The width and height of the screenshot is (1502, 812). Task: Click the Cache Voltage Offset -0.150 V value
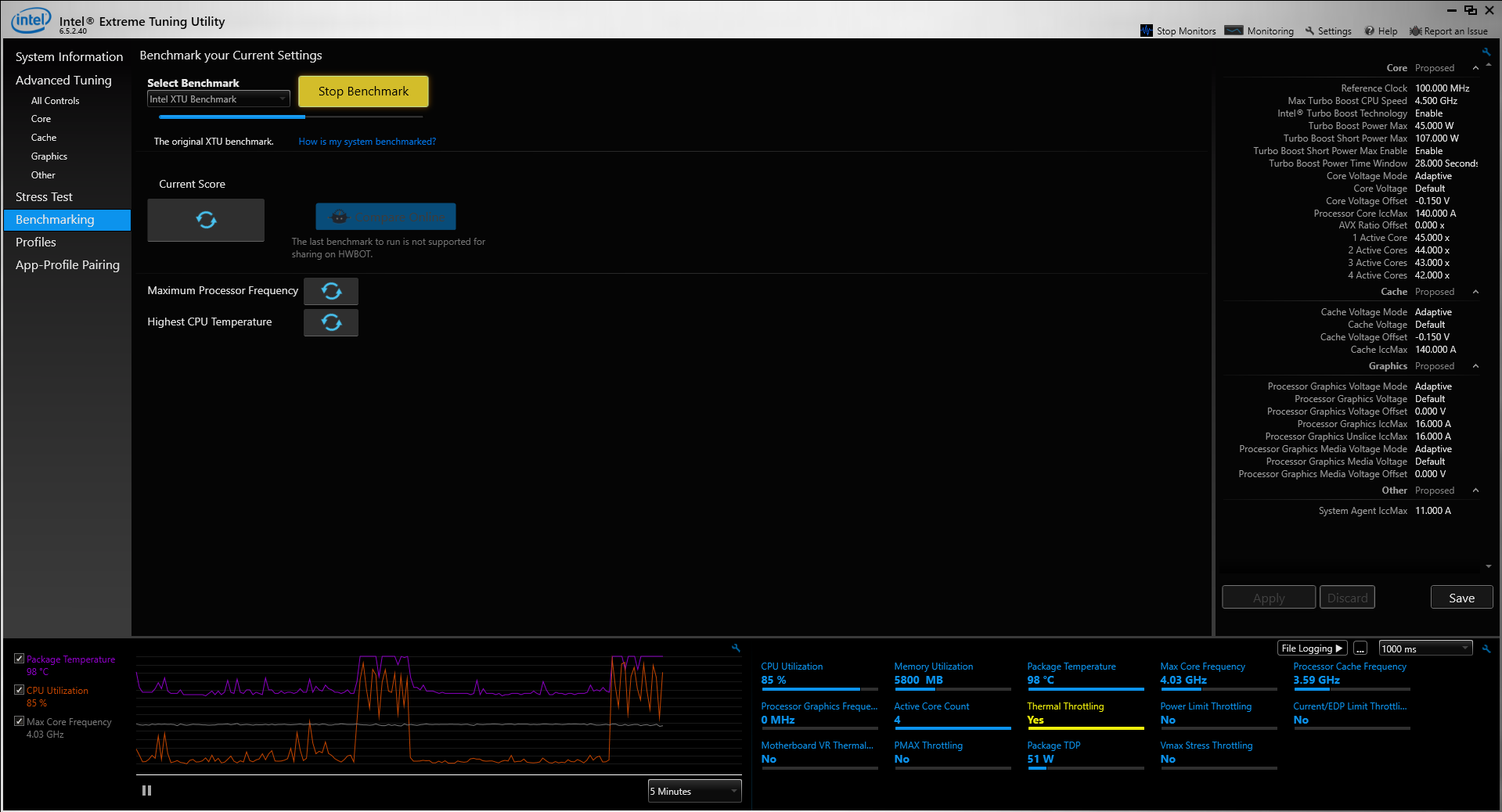[1432, 337]
